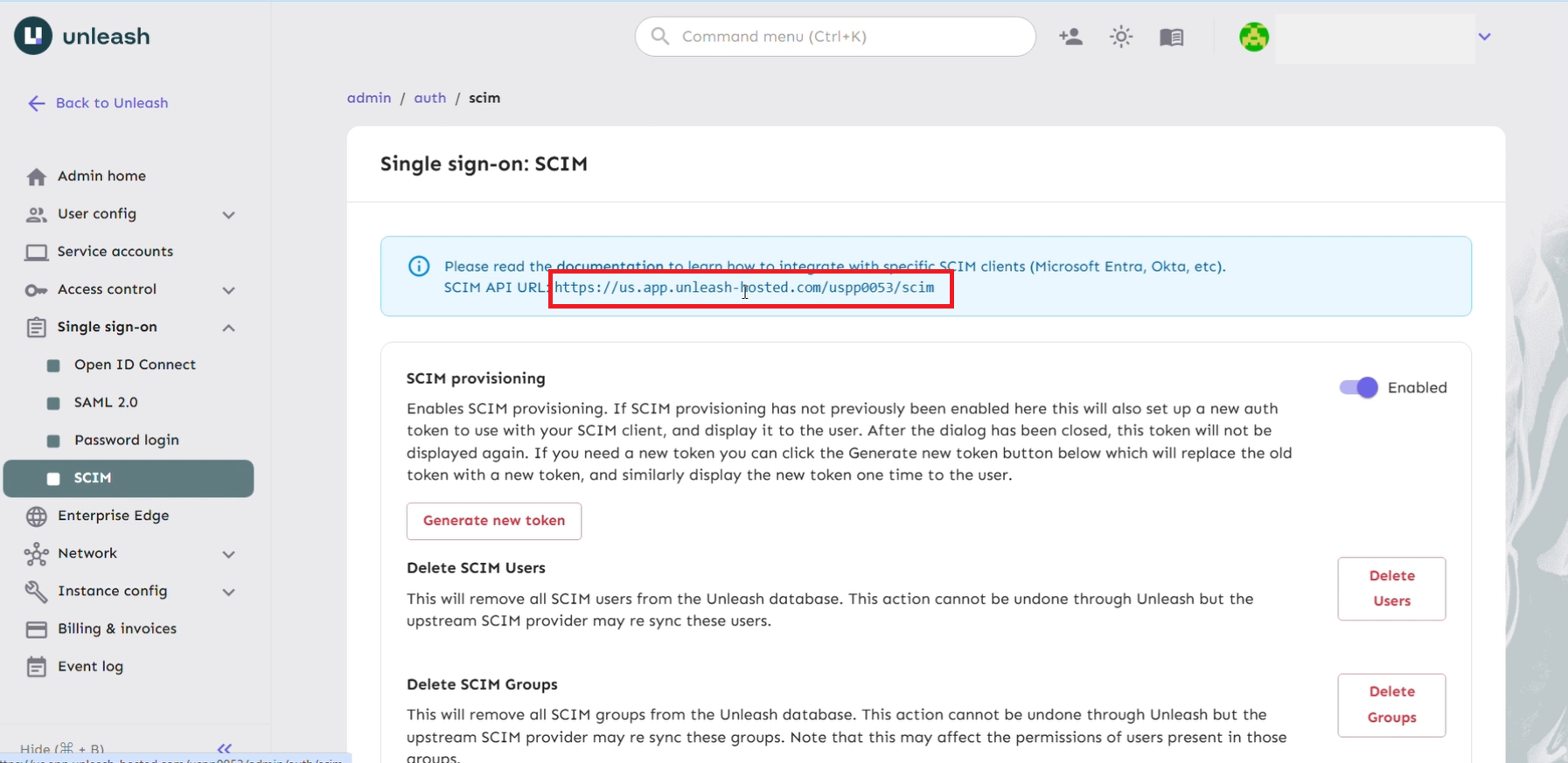Click the Password login square icon
This screenshot has width=1568, height=763.
click(53, 440)
